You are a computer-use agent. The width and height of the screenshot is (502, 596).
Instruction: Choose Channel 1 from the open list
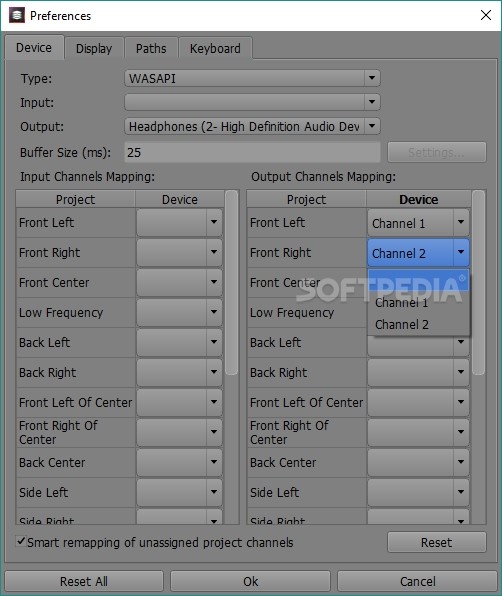[x=418, y=303]
